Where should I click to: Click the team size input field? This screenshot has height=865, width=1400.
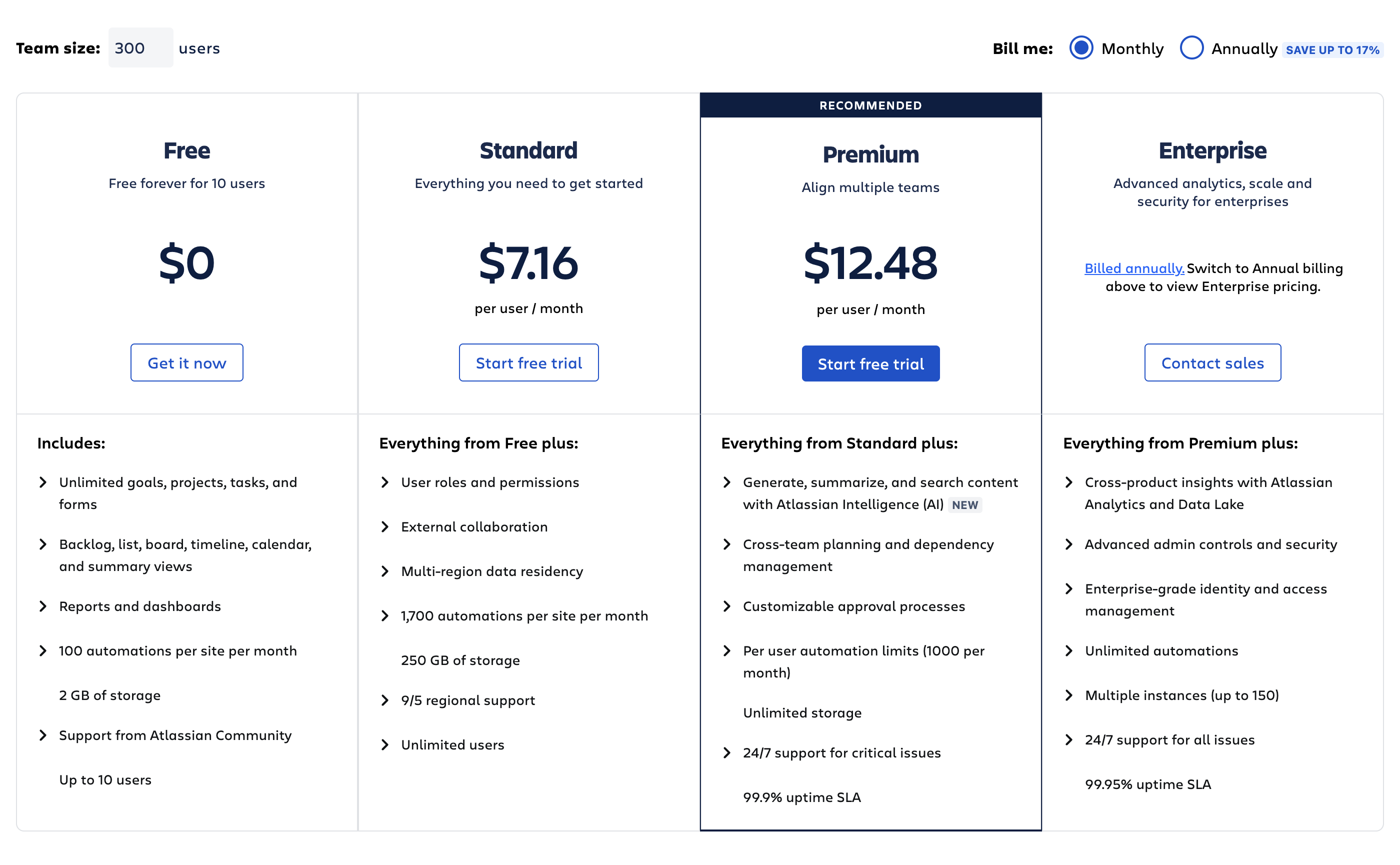pyautogui.click(x=140, y=47)
